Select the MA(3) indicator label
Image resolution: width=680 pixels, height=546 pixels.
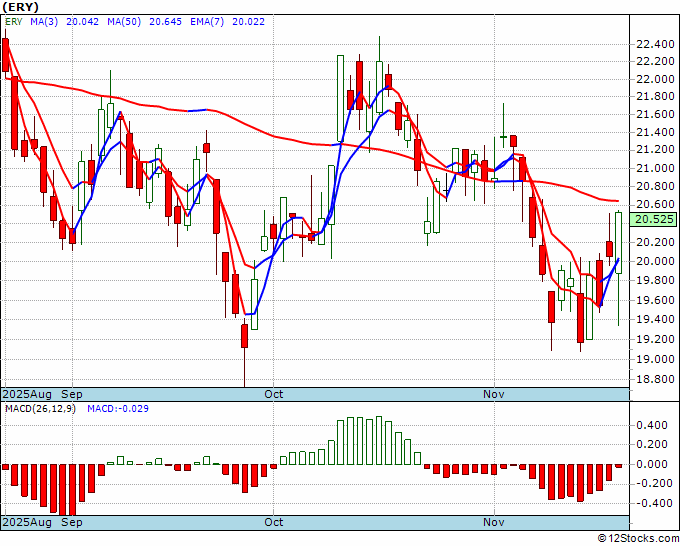(x=44, y=22)
